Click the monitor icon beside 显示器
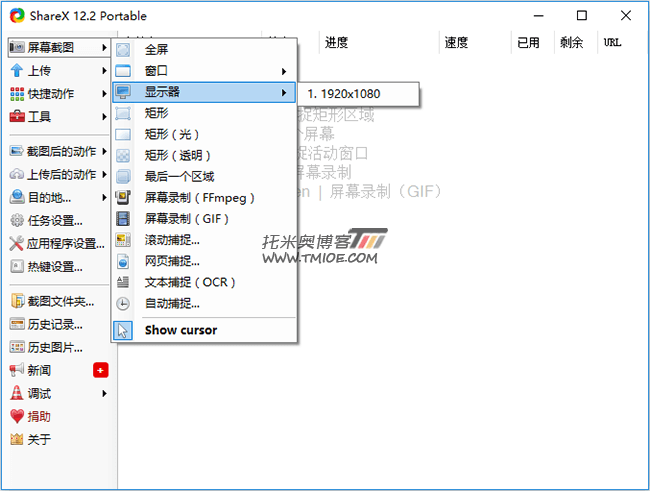Viewport: 650px width, 491px height. click(x=123, y=92)
